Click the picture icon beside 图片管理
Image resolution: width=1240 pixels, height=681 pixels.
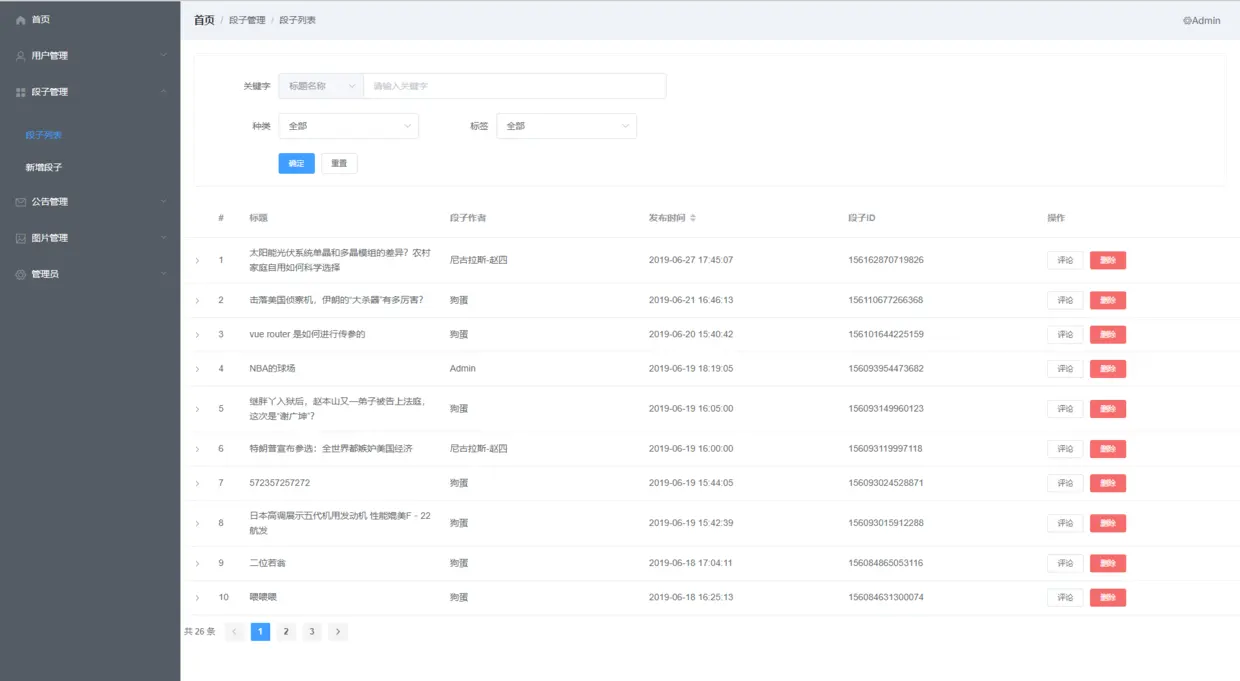click(x=21, y=238)
